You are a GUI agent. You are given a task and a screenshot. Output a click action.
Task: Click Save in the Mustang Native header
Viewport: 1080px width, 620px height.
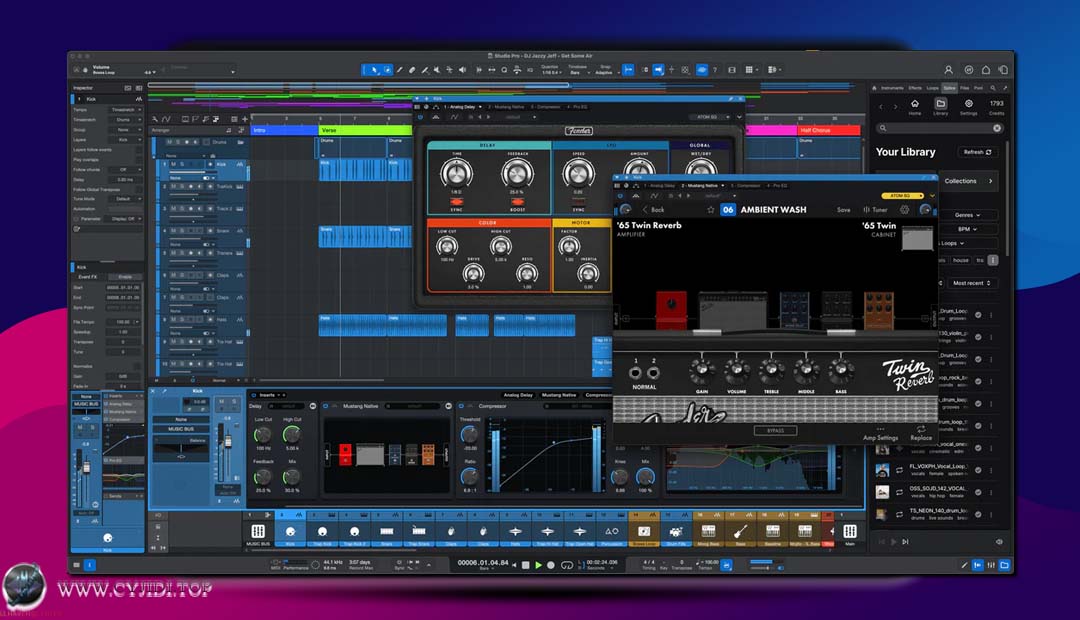[x=844, y=210]
